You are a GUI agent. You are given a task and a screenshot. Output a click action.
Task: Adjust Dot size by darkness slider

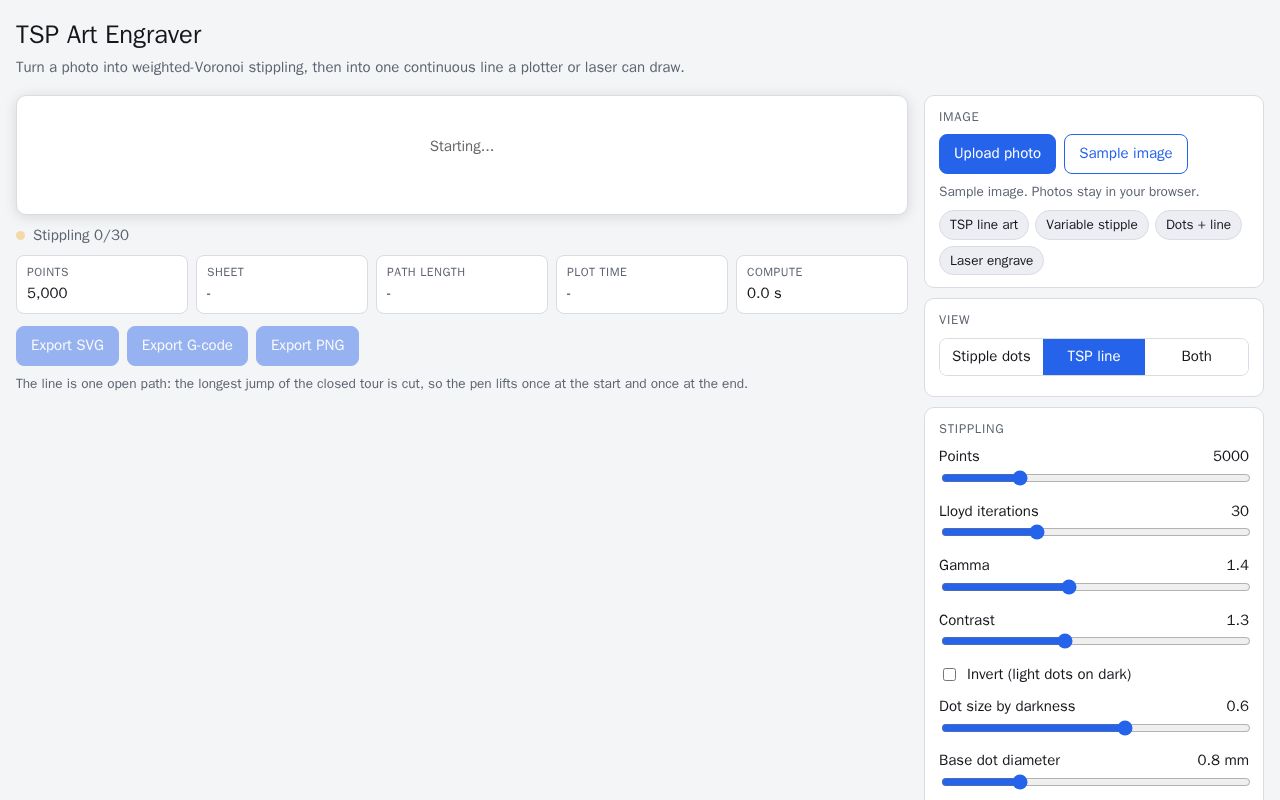tap(1095, 728)
